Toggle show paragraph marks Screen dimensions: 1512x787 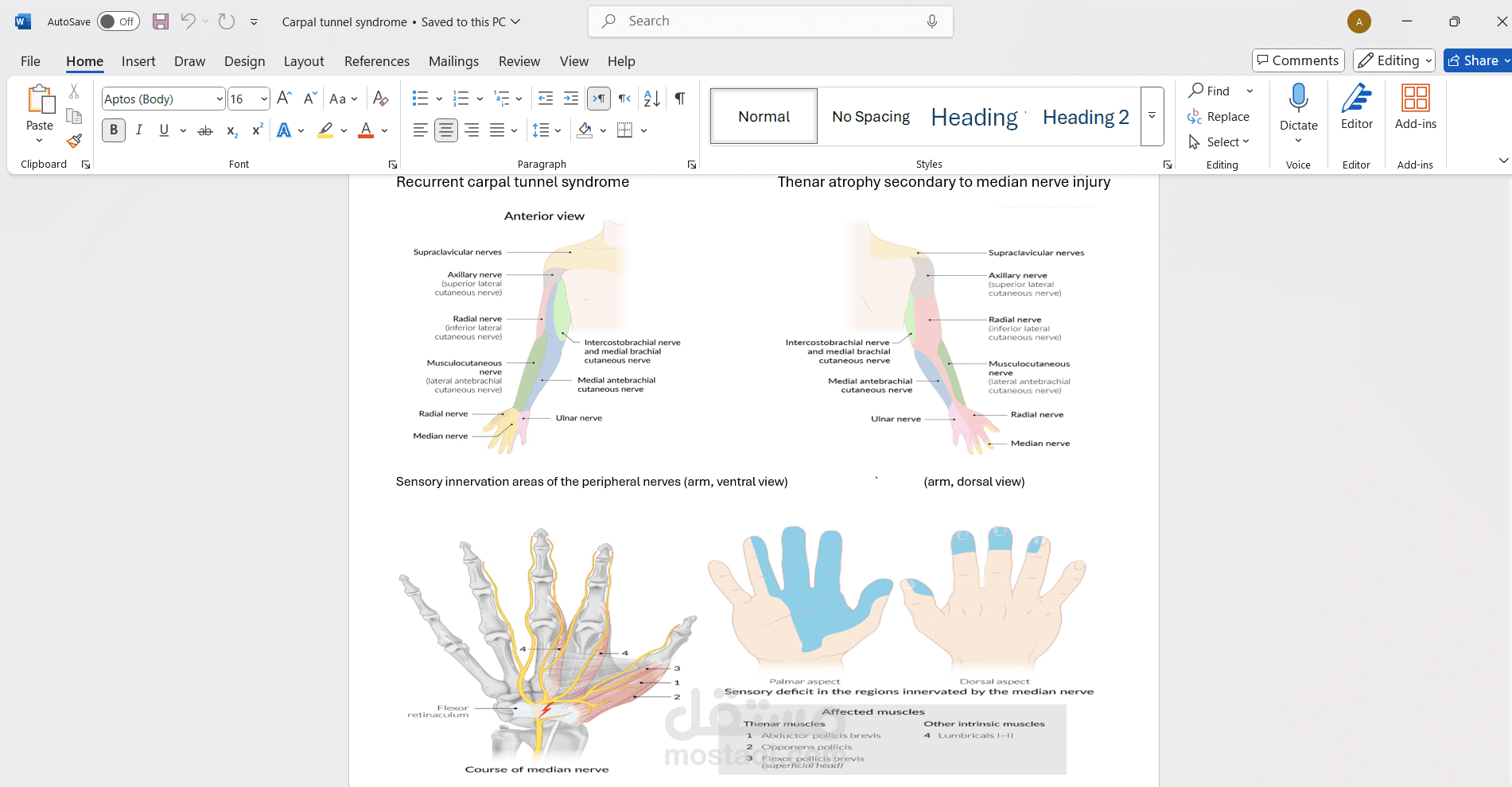click(680, 99)
